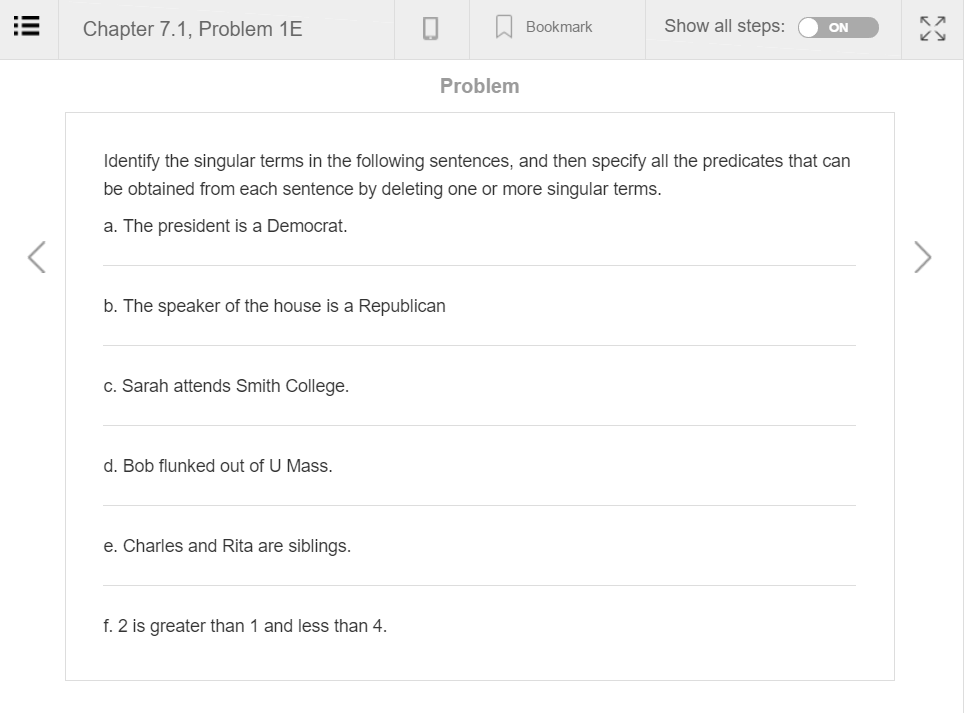
Task: Click the problem statement text area
Action: point(477,174)
